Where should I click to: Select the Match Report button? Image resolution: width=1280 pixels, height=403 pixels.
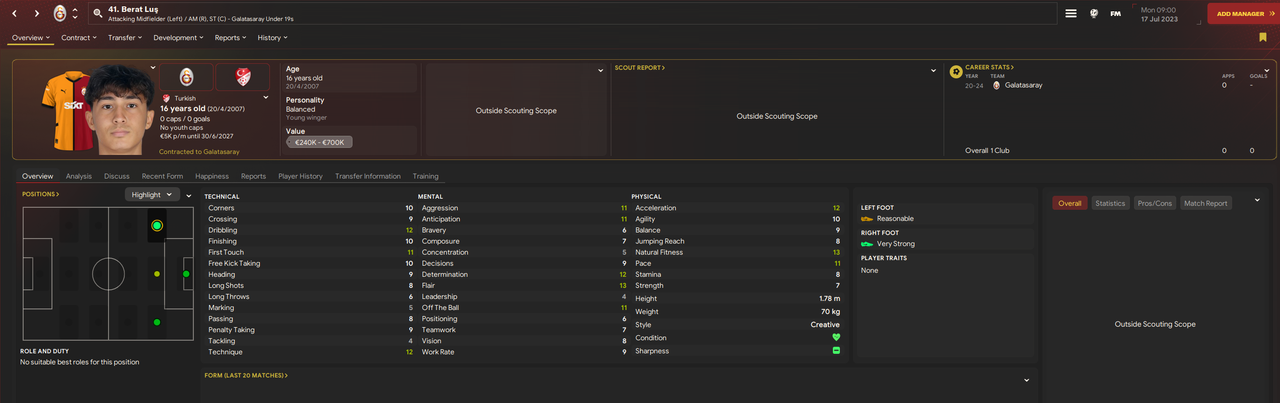tap(1206, 203)
